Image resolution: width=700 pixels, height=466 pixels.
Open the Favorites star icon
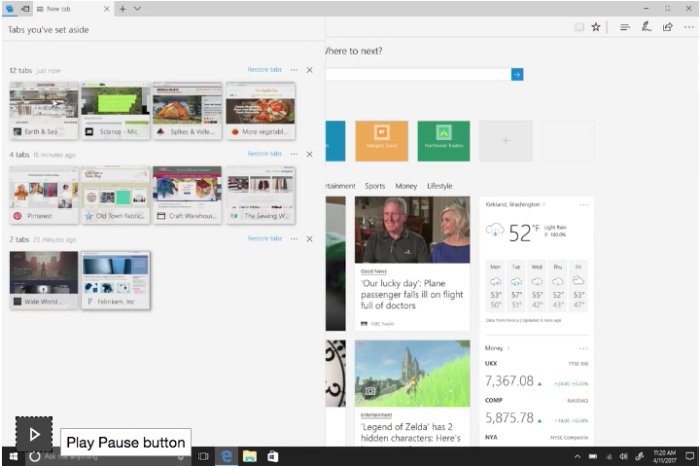coord(596,27)
